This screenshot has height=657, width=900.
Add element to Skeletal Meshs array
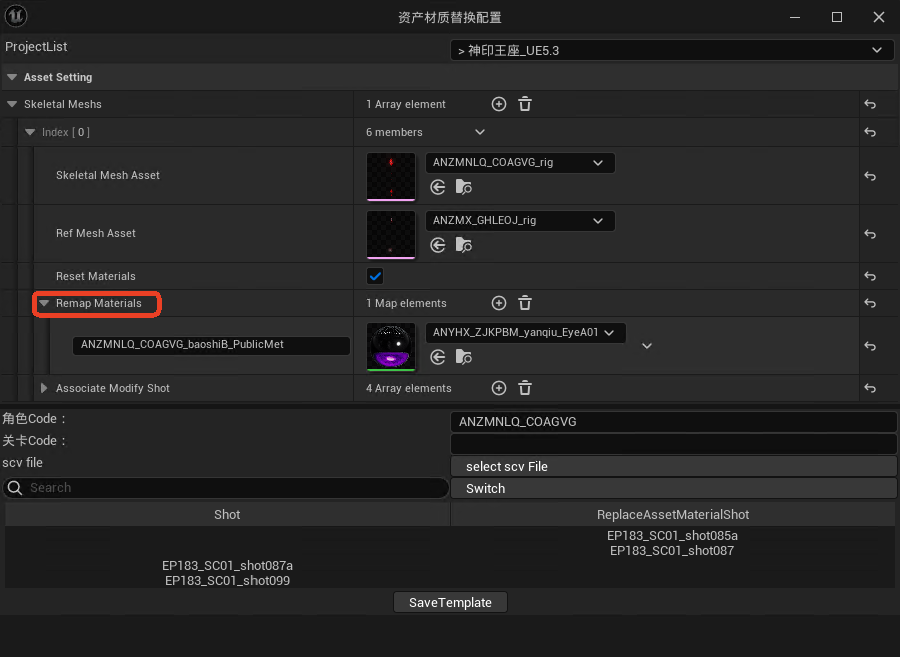point(499,104)
